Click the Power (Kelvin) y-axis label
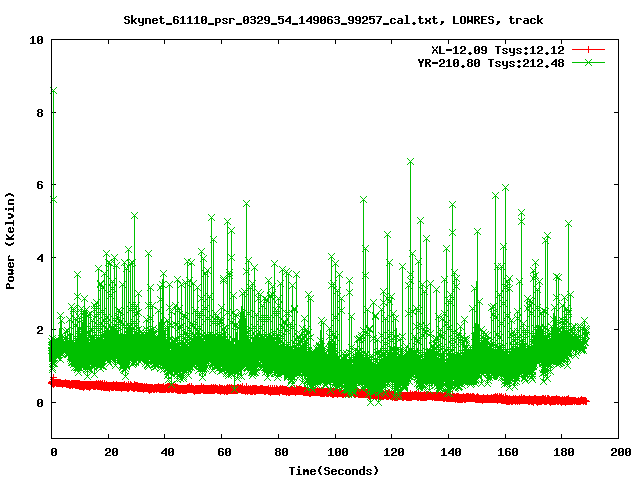 (11, 238)
